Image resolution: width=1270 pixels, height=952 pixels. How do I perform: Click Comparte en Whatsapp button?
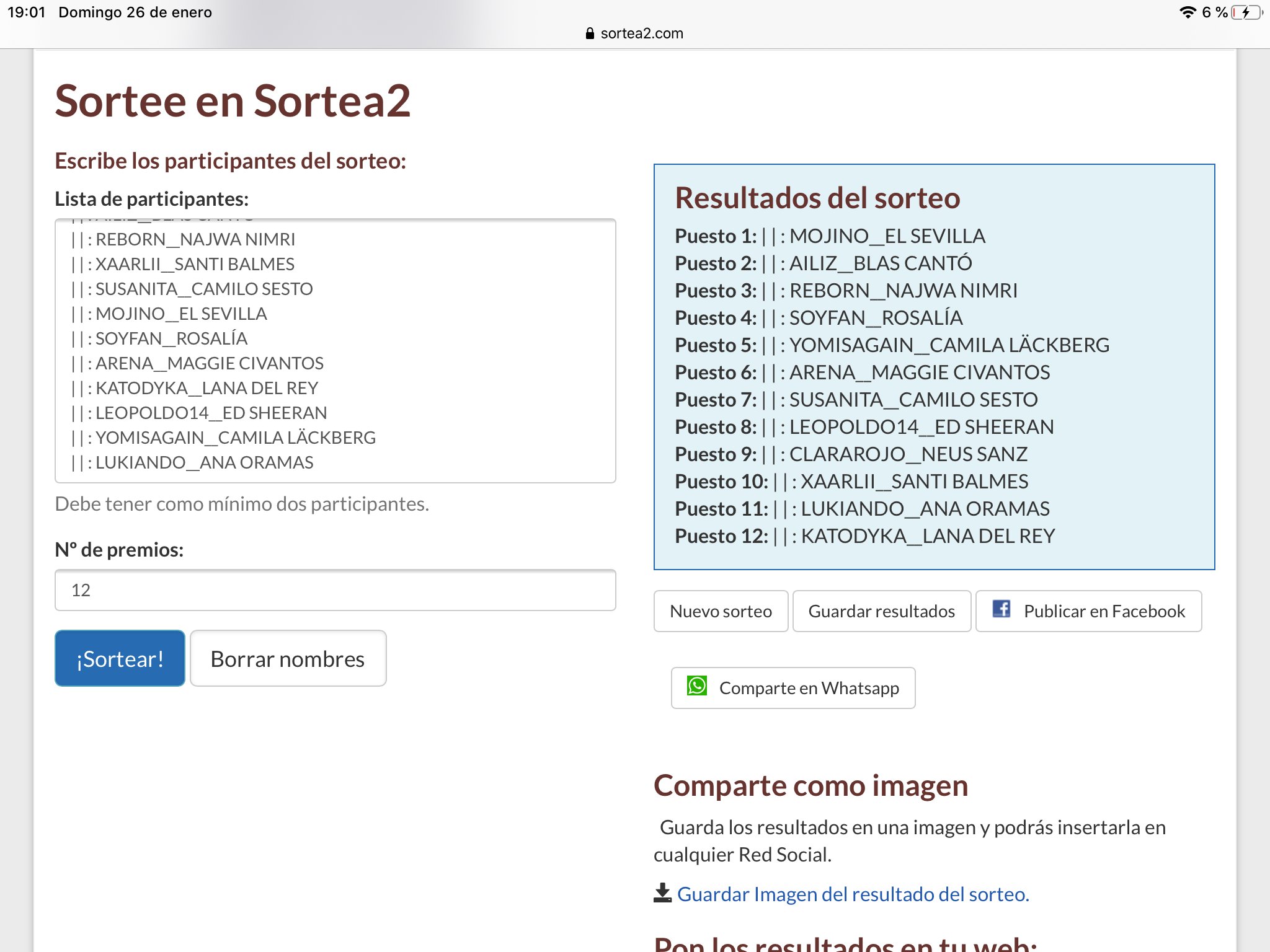(793, 688)
